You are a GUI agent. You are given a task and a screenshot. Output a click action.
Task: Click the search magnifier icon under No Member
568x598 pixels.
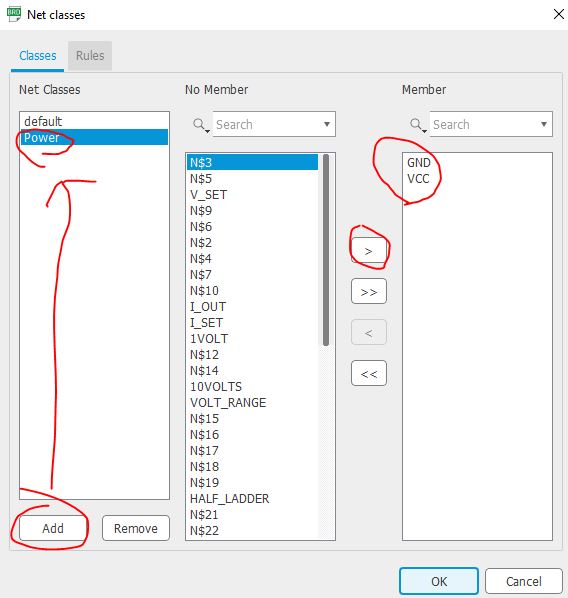click(200, 125)
